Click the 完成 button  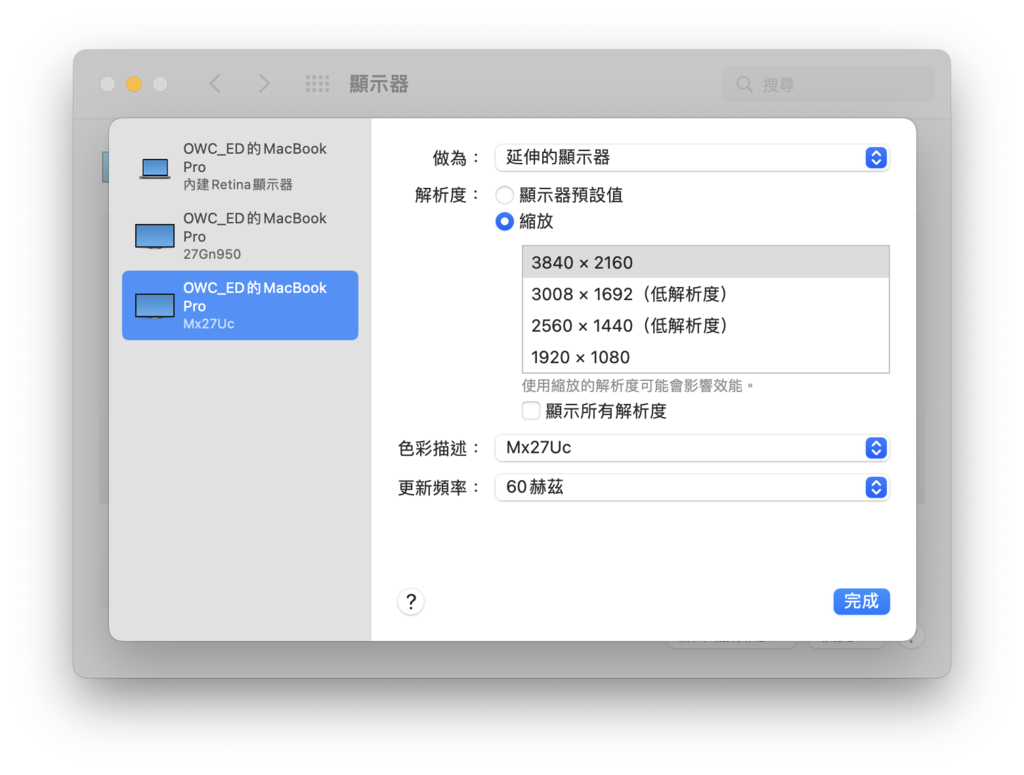coord(861,601)
